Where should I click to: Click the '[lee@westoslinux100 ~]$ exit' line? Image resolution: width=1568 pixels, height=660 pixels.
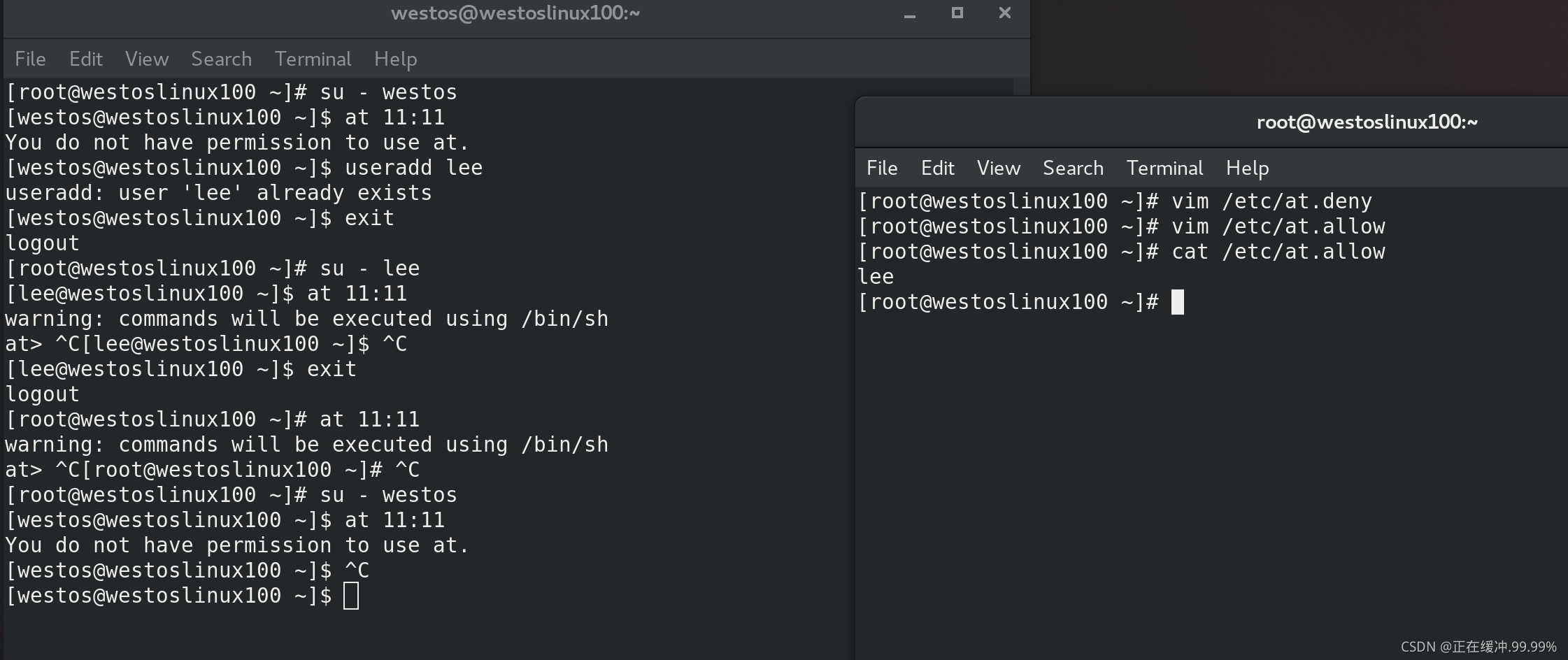tap(181, 369)
